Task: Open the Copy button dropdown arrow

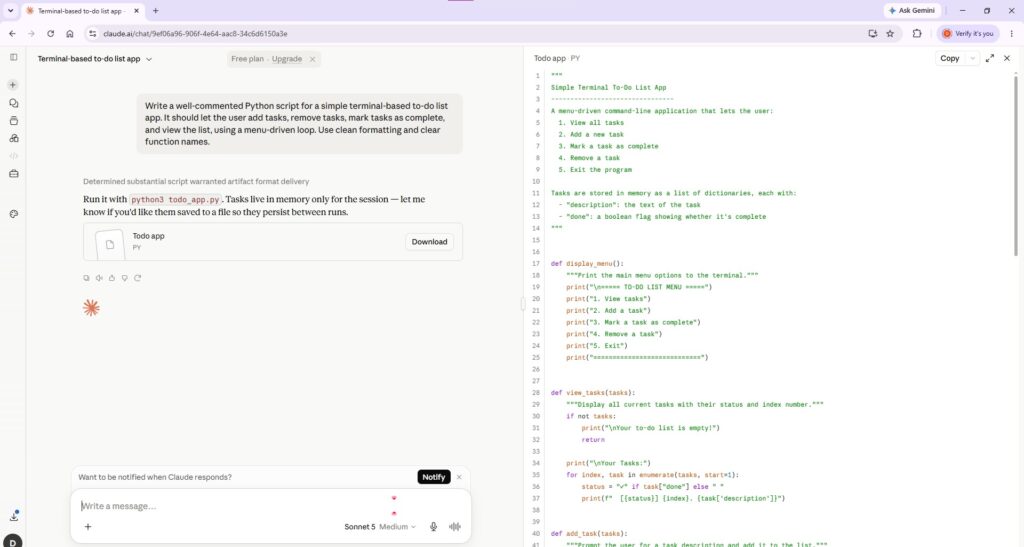Action: coord(972,58)
